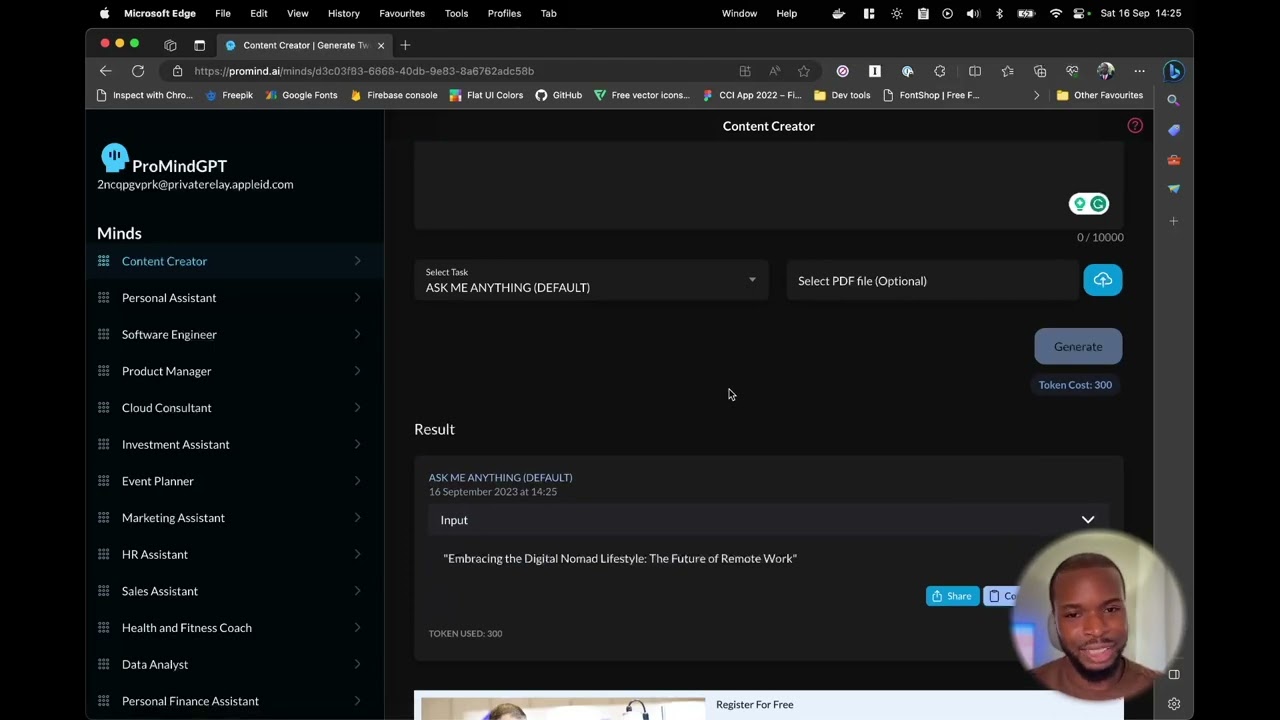Viewport: 1280px width, 720px height.
Task: Select Health and Fitness Coach mind
Action: click(234, 628)
